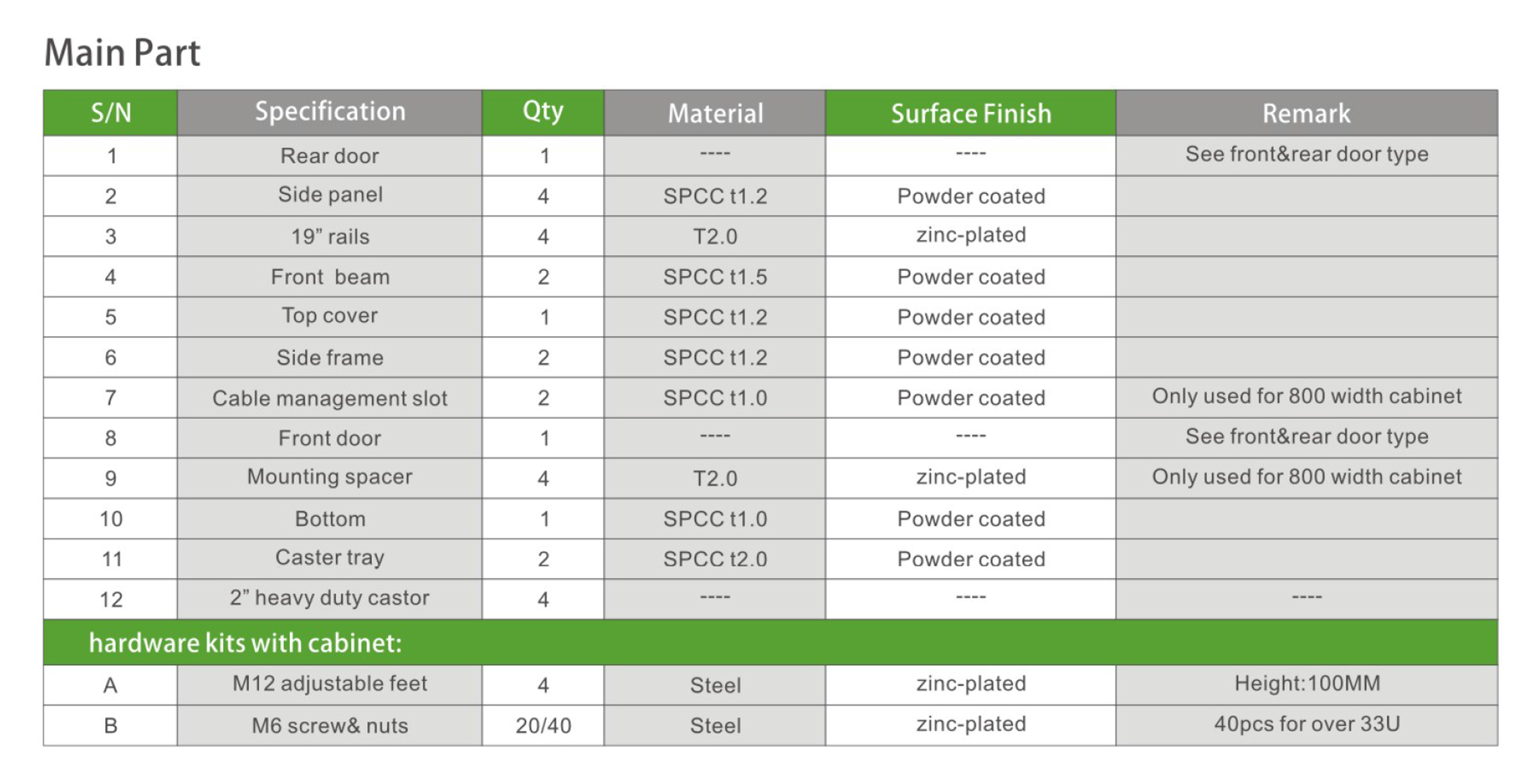Select the M12 adjustable feet cell

330,684
